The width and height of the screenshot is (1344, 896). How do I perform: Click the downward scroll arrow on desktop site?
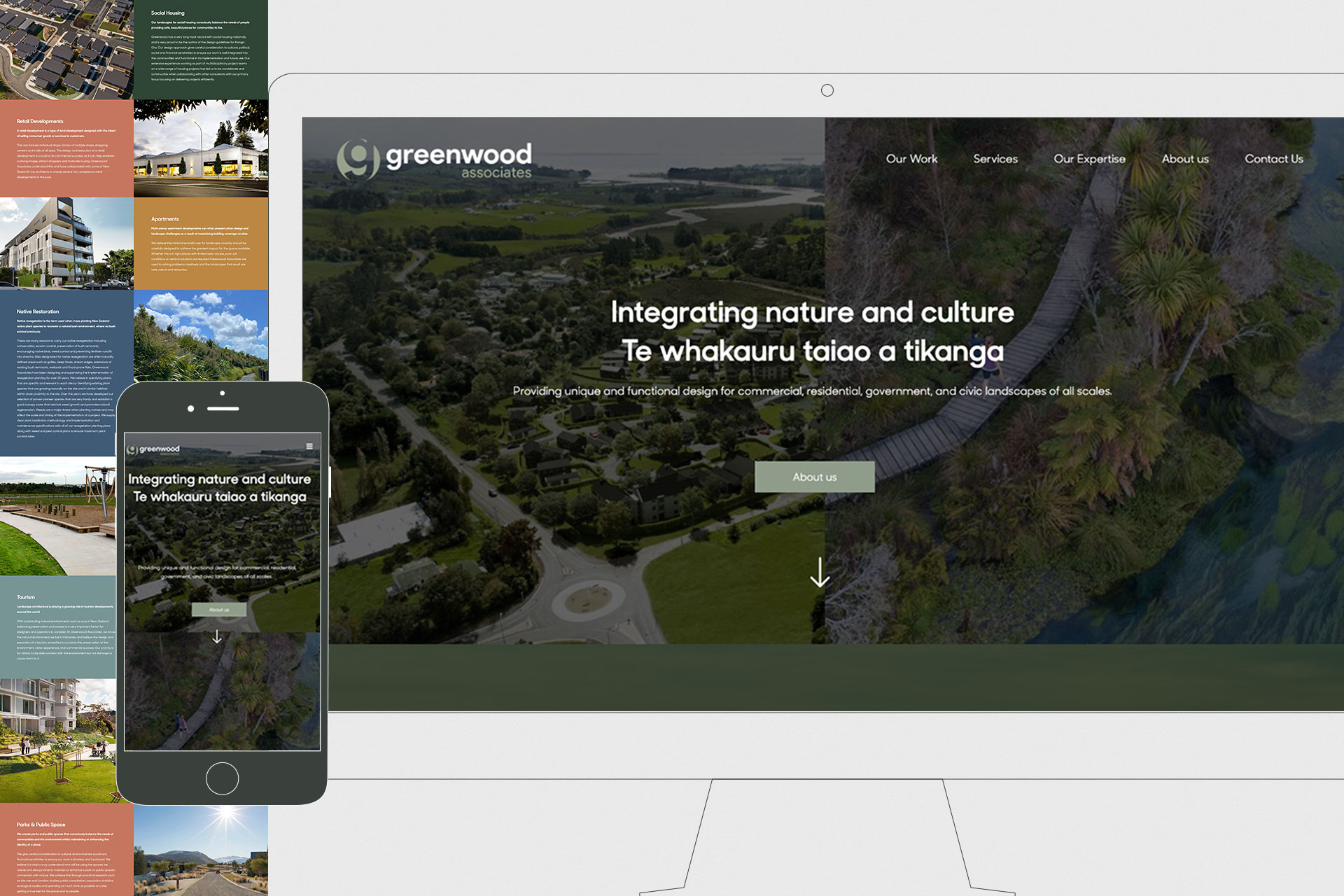click(820, 572)
